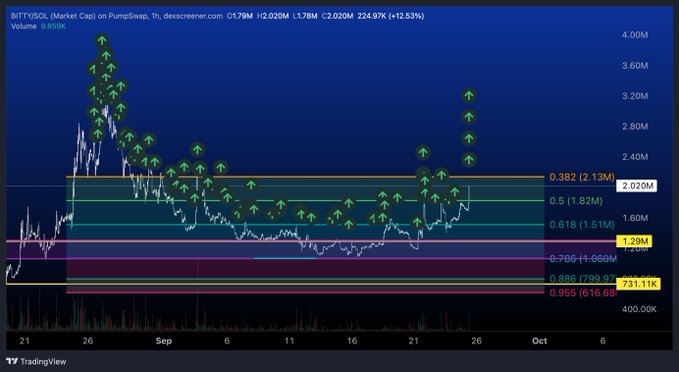Click the yellow 731.11K price tag
This screenshot has height=372, width=679.
point(639,284)
